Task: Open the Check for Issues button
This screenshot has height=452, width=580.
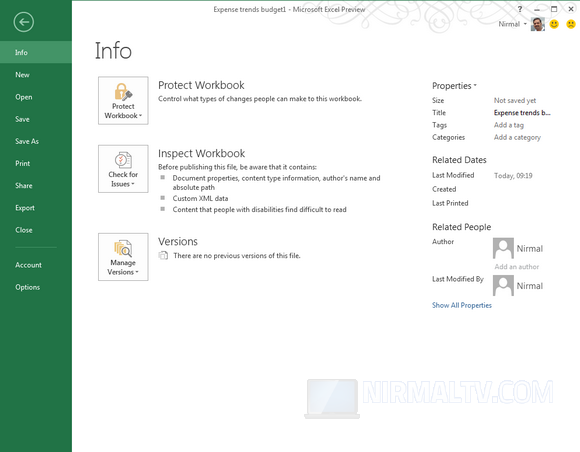Action: coord(123,169)
